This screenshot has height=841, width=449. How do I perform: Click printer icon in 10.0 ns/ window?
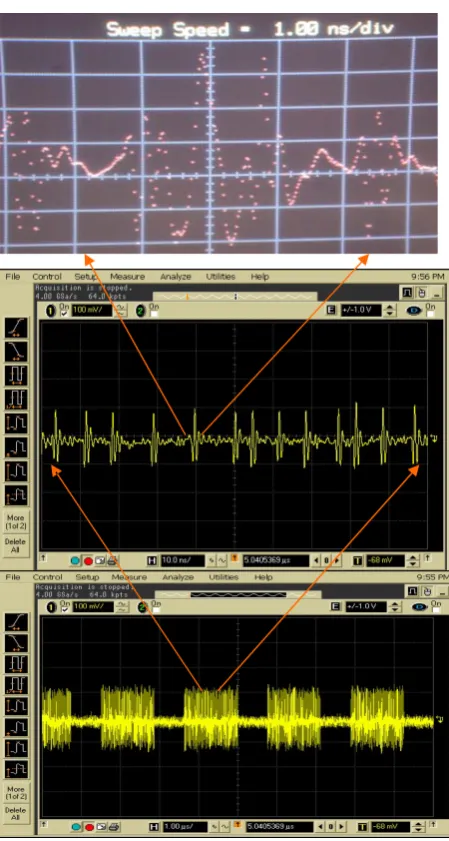pyautogui.click(x=112, y=561)
